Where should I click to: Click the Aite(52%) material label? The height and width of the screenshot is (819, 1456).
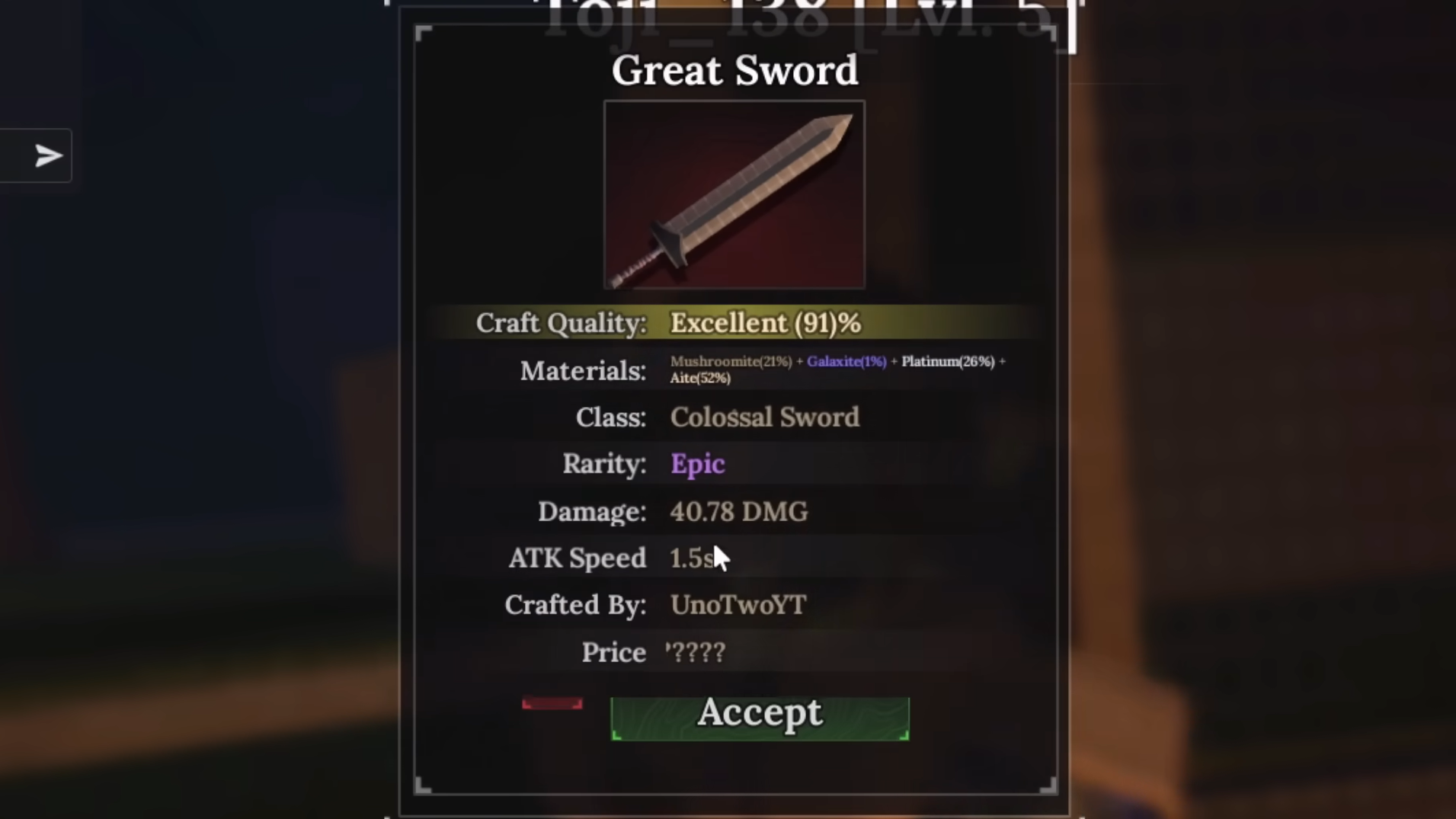pyautogui.click(x=700, y=378)
